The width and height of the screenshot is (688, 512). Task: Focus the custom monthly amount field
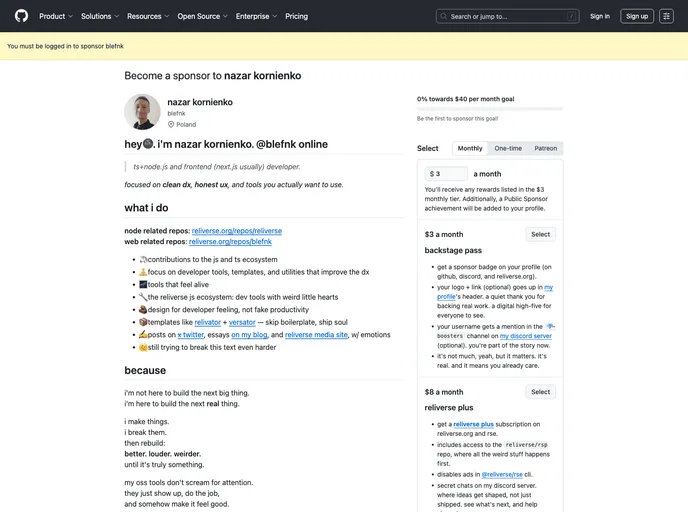(x=450, y=174)
